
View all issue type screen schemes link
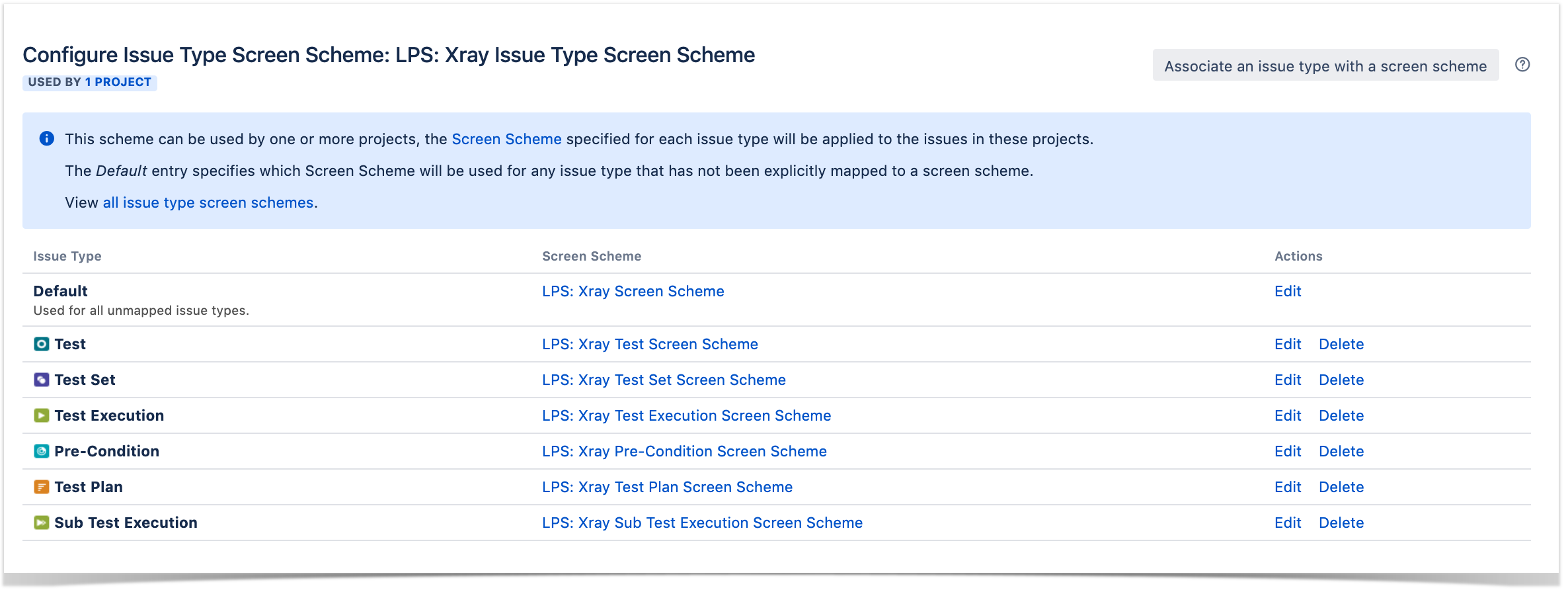coord(208,202)
